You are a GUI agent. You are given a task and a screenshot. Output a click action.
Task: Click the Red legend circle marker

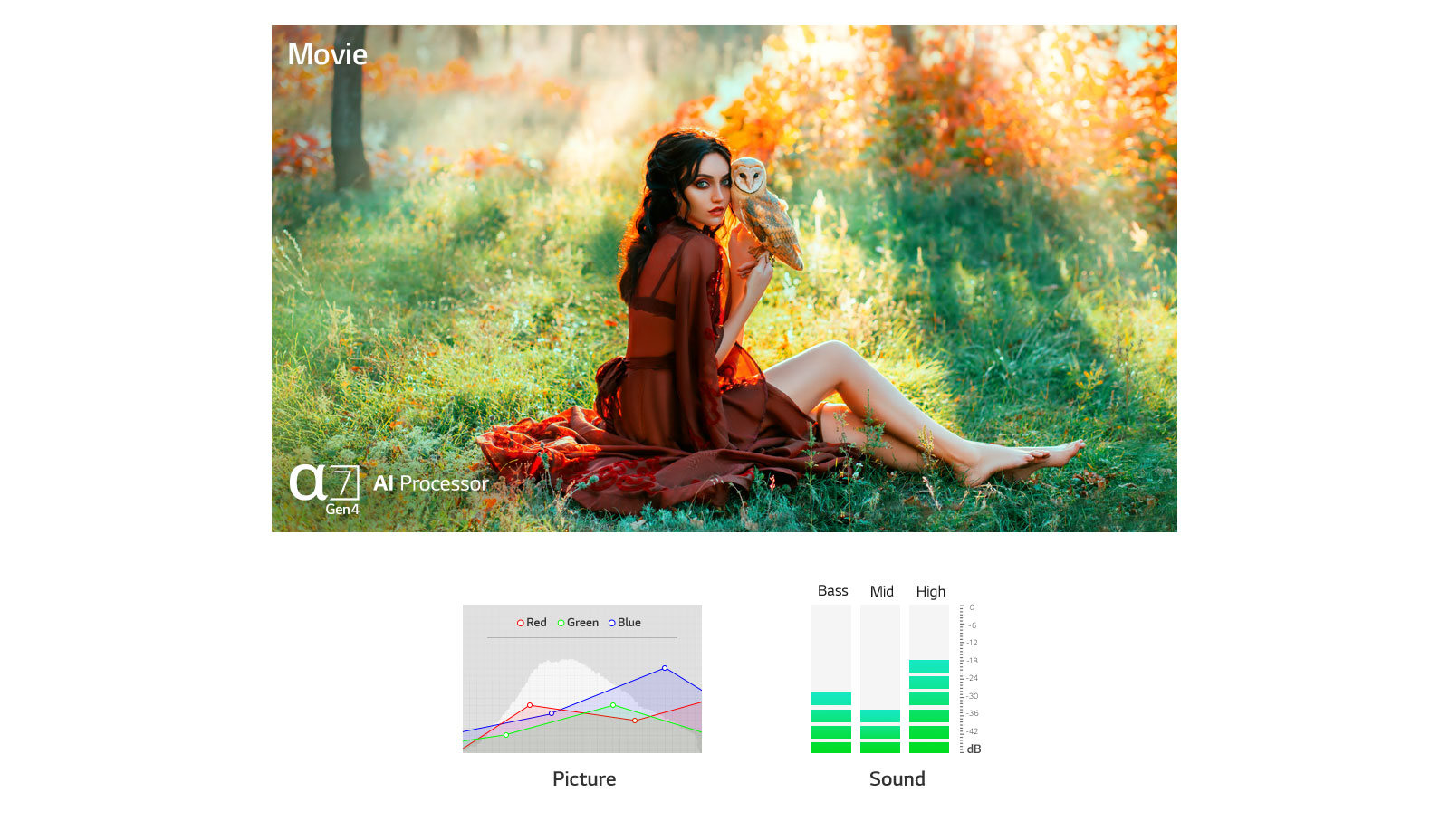point(521,623)
